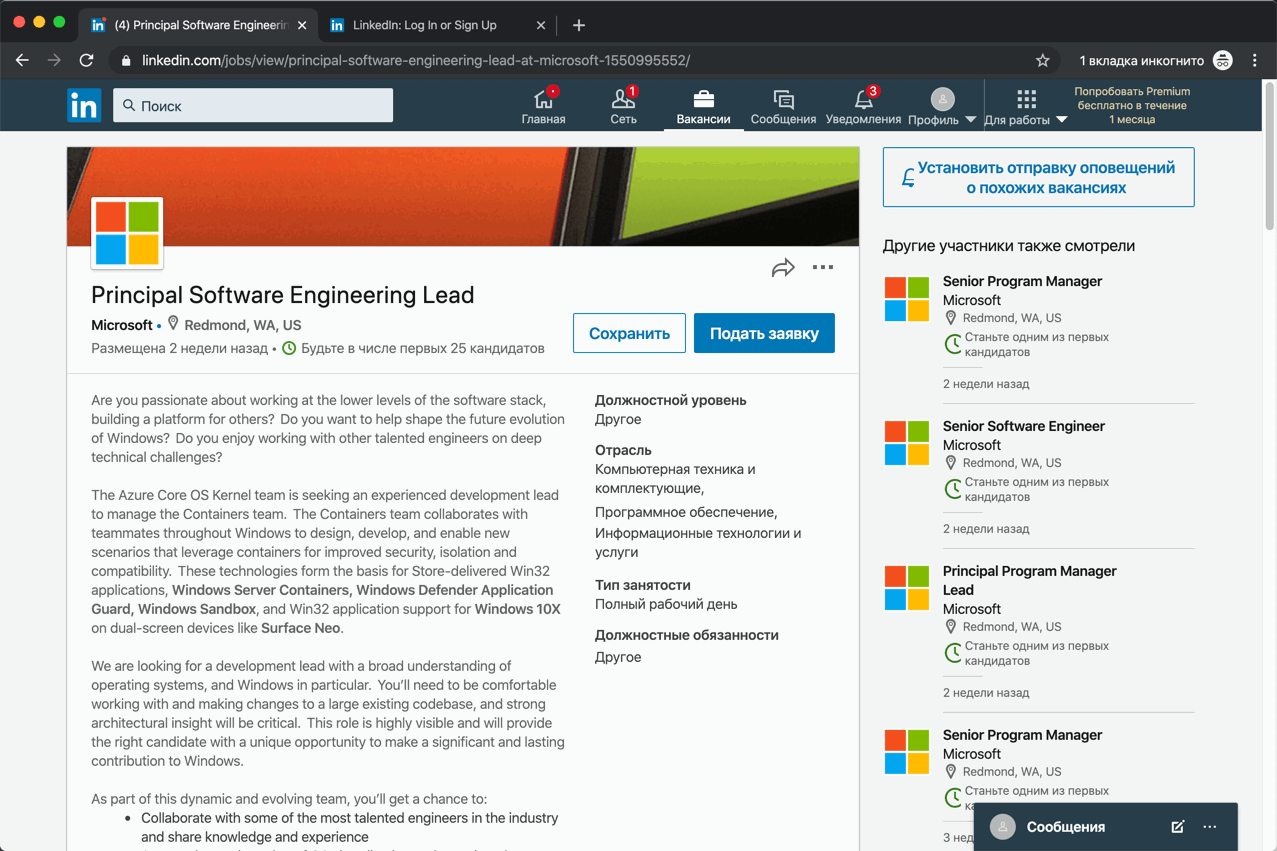This screenshot has height=851, width=1277.
Task: Click the Сохранить button
Action: pyautogui.click(x=629, y=333)
